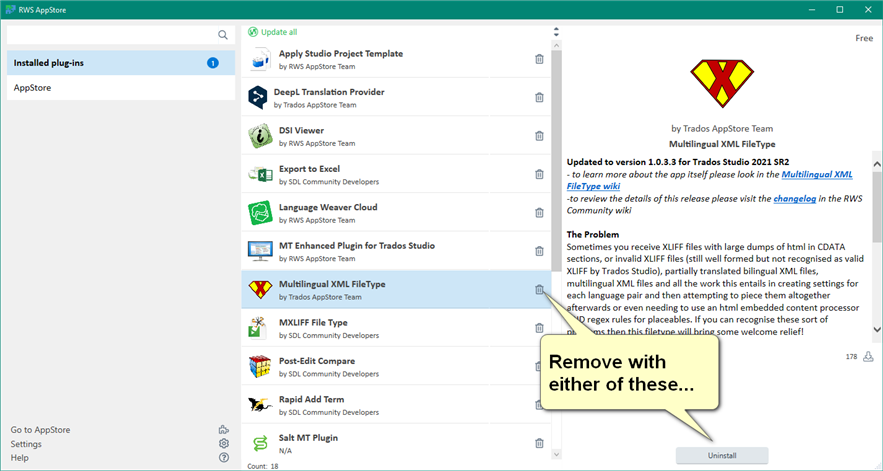Screen dimensions: 883x471
Task: Click trash icon for DeepL Translation Provider
Action: [539, 97]
